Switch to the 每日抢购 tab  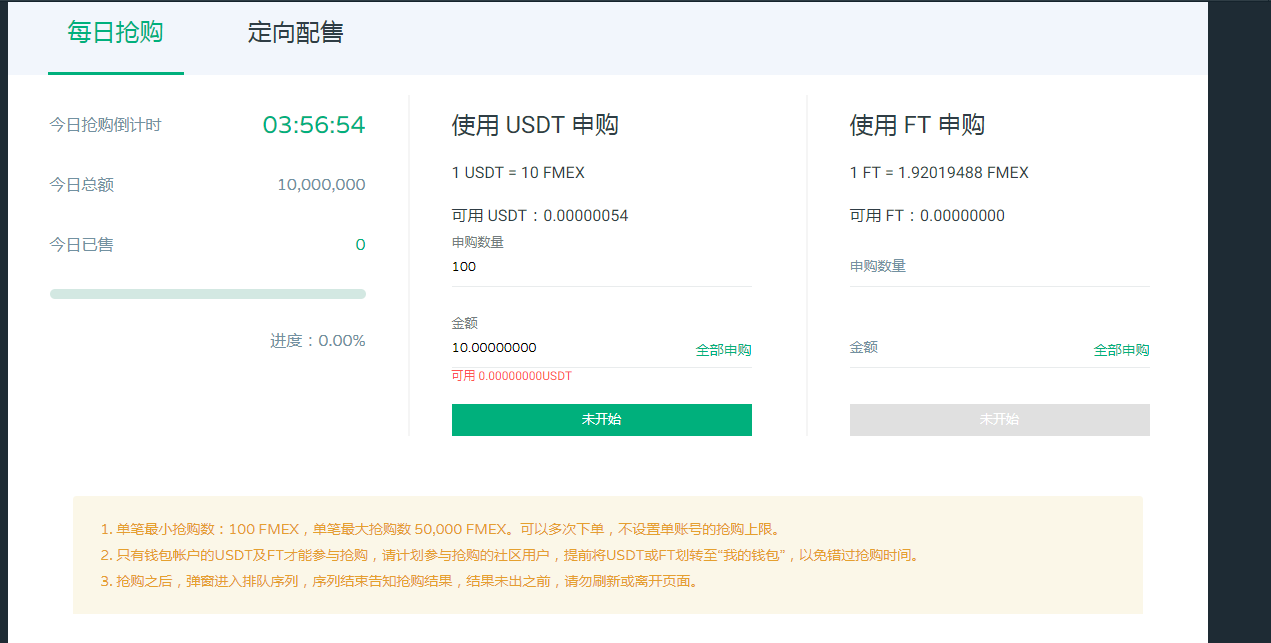pyautogui.click(x=115, y=33)
